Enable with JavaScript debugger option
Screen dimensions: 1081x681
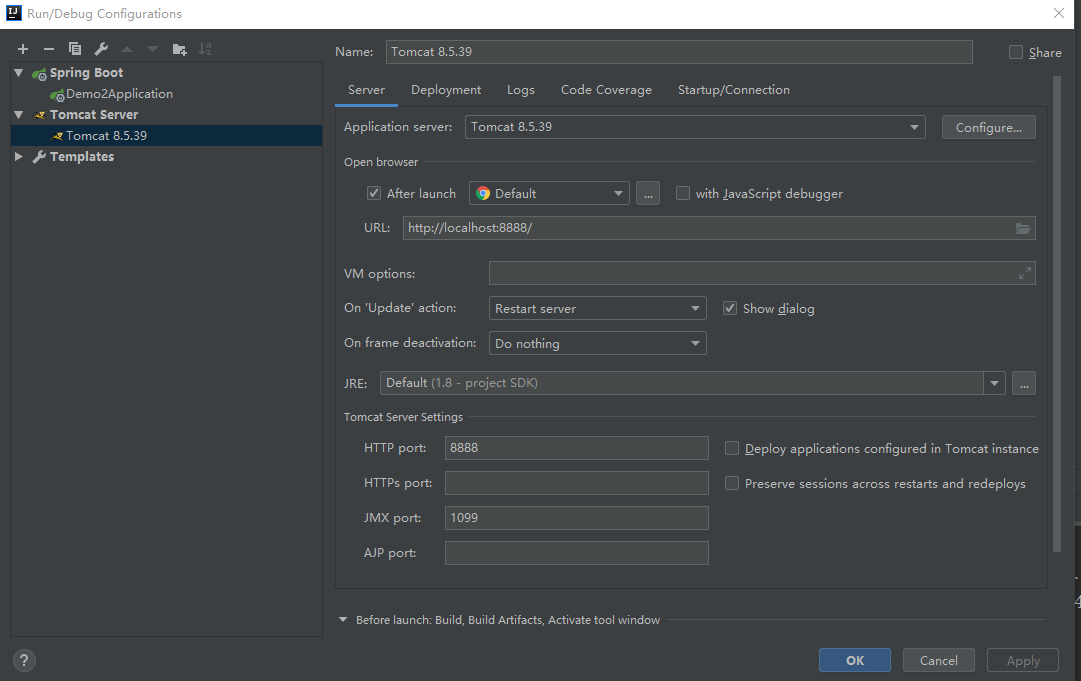click(x=683, y=193)
